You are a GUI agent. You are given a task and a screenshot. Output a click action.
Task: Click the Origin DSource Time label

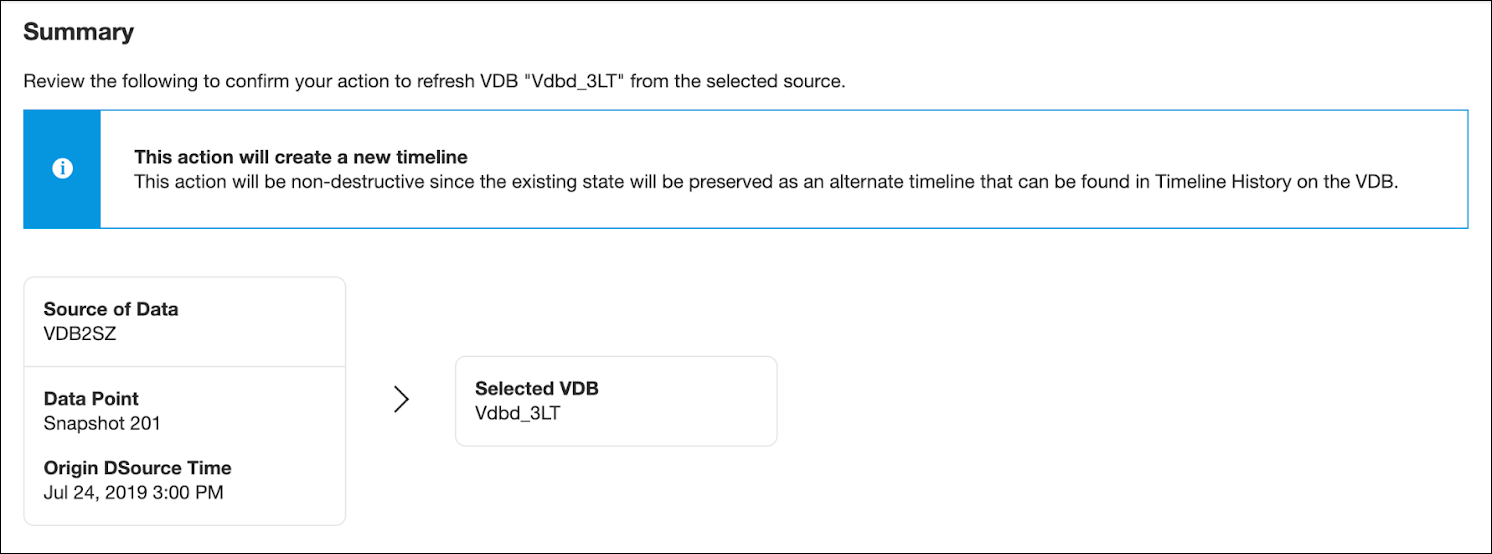click(137, 468)
